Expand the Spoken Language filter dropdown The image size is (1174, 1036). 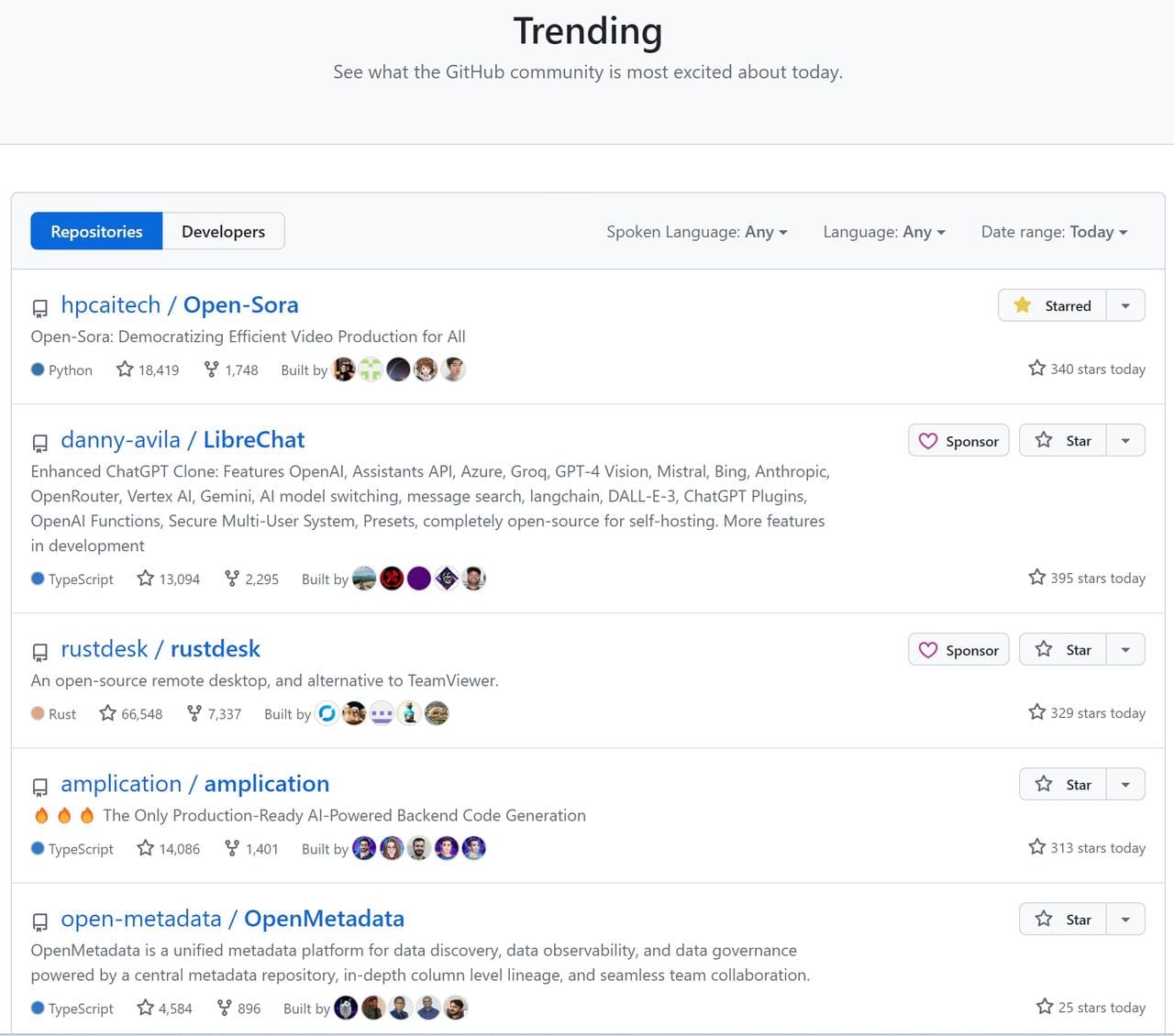point(696,232)
